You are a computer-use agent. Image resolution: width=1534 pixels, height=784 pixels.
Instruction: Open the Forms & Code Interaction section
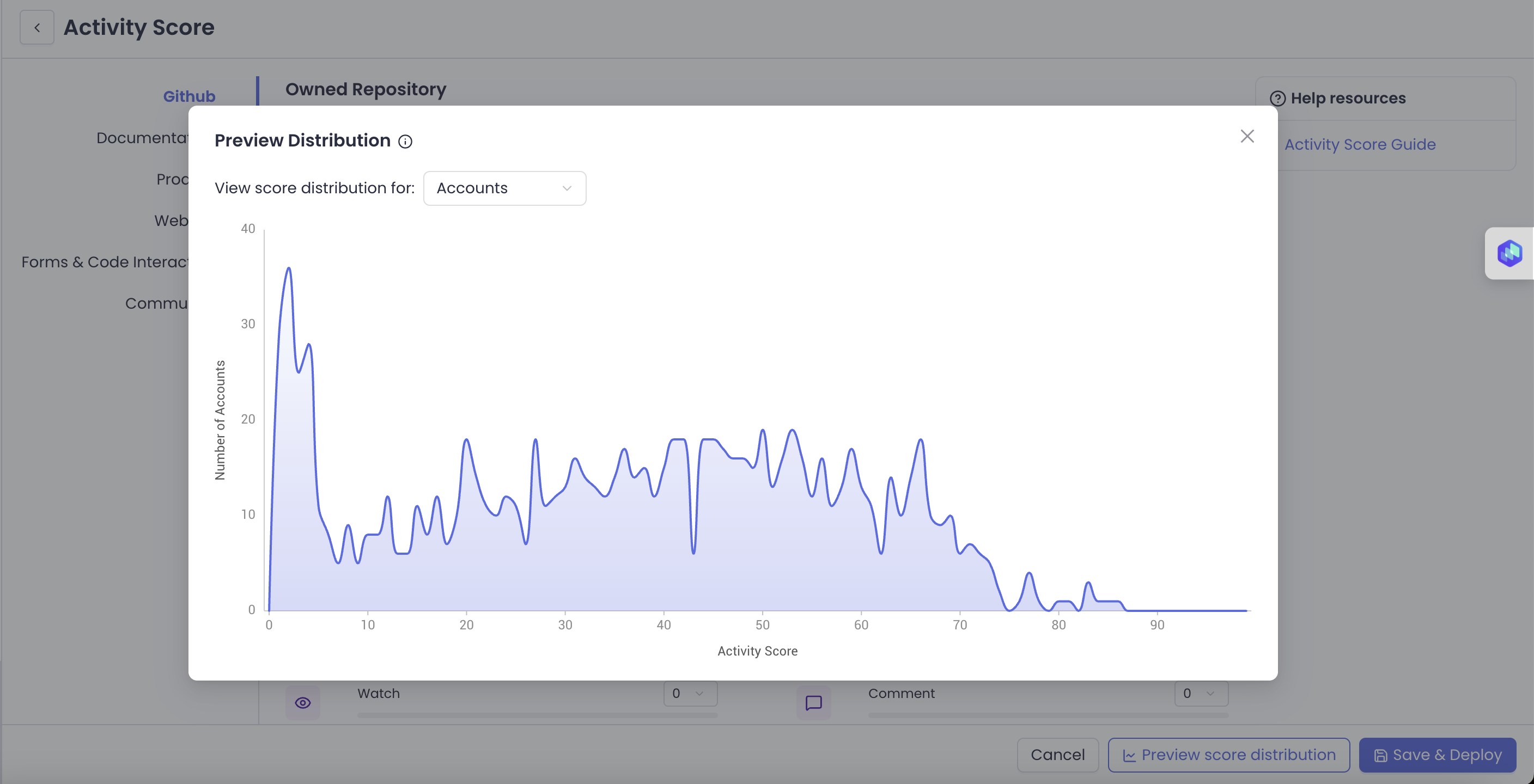pos(106,262)
